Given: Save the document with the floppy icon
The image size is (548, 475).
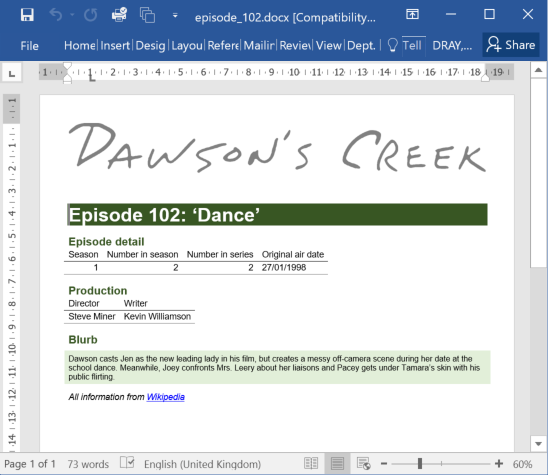Looking at the screenshot, I should (27, 15).
